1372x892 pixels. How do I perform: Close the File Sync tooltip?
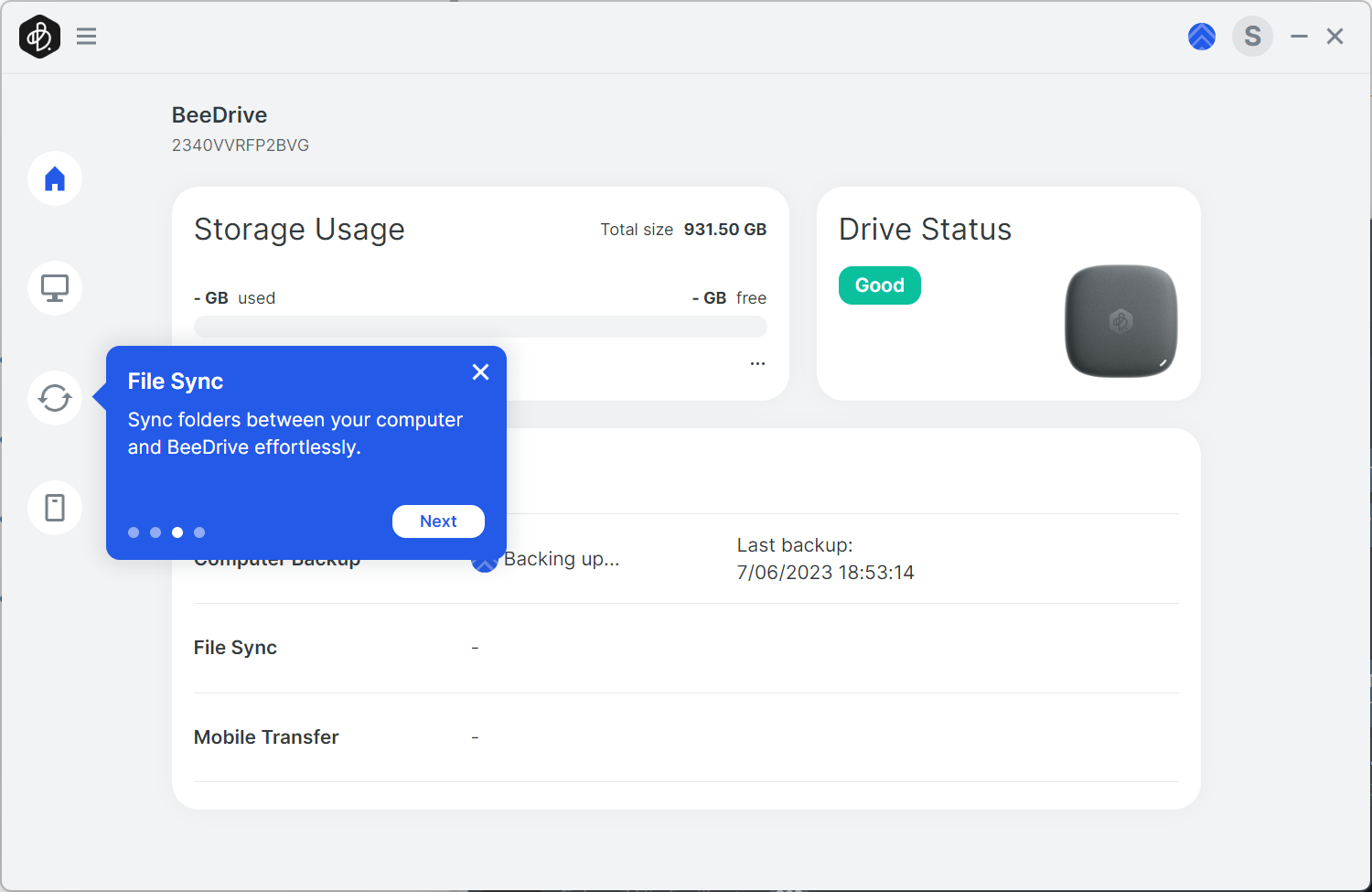[481, 371]
